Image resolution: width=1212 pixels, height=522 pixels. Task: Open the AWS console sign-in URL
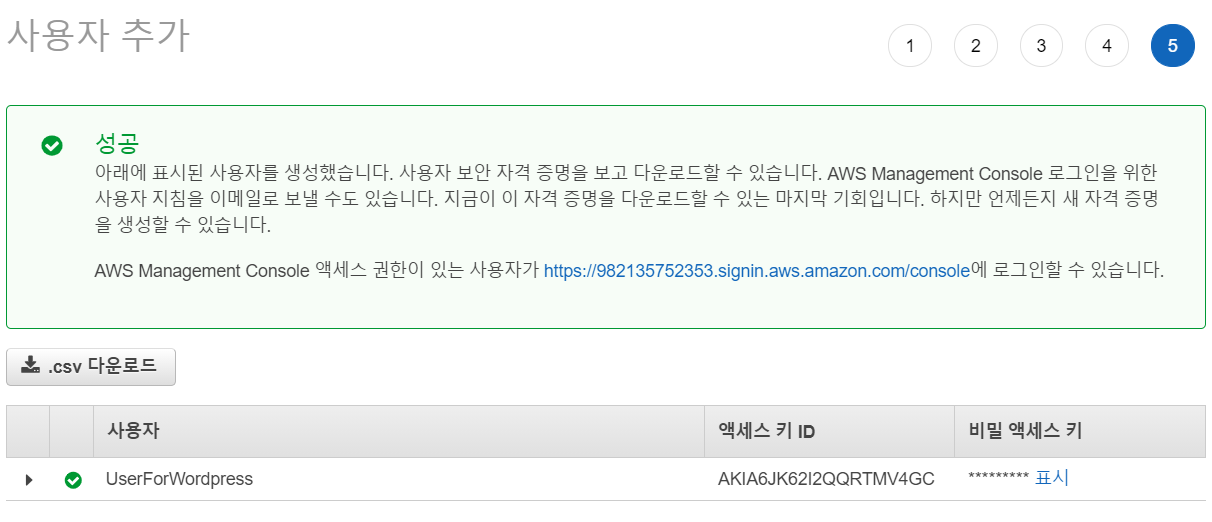pos(757,271)
